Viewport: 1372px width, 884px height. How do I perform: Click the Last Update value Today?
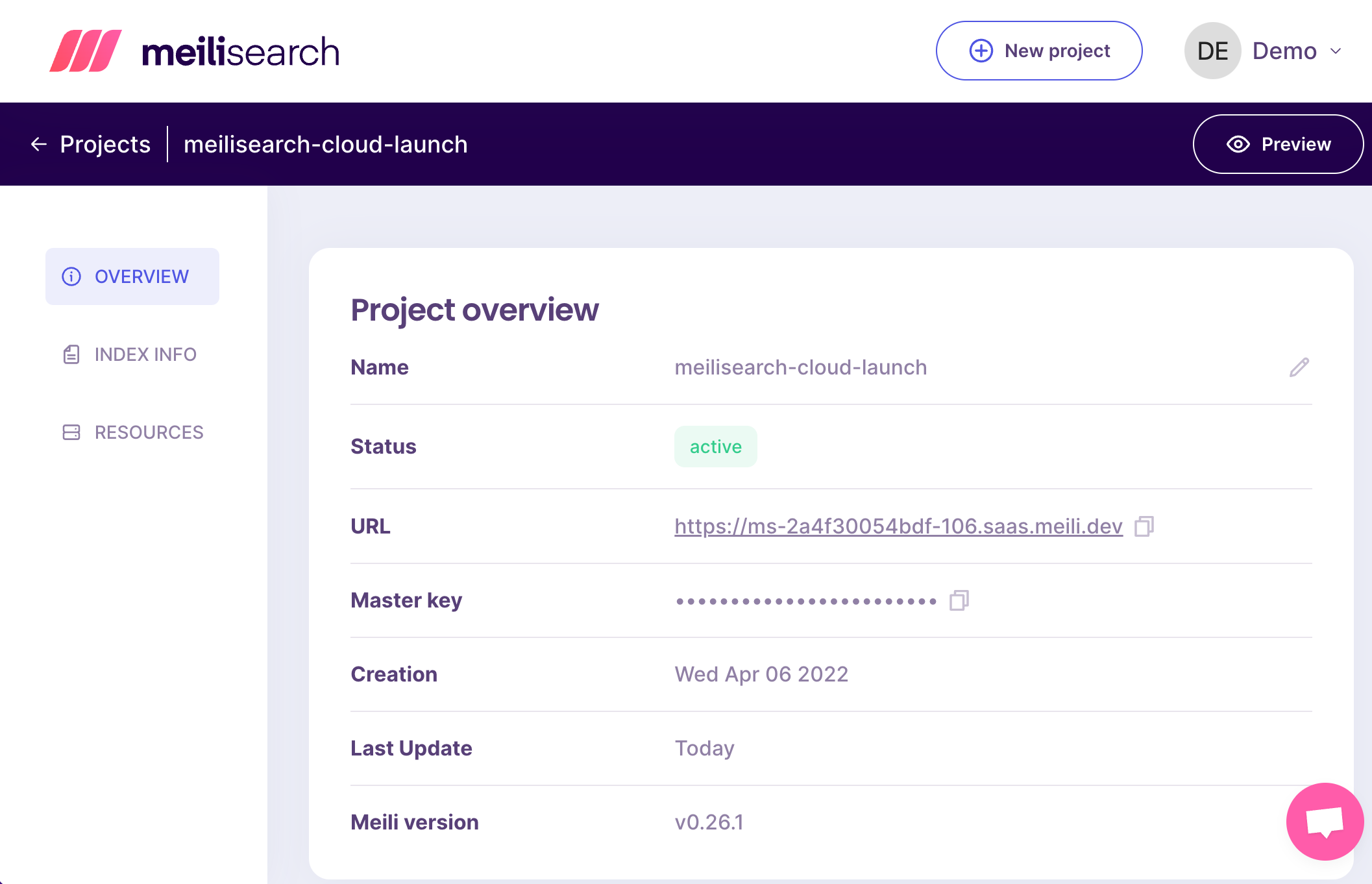(704, 748)
